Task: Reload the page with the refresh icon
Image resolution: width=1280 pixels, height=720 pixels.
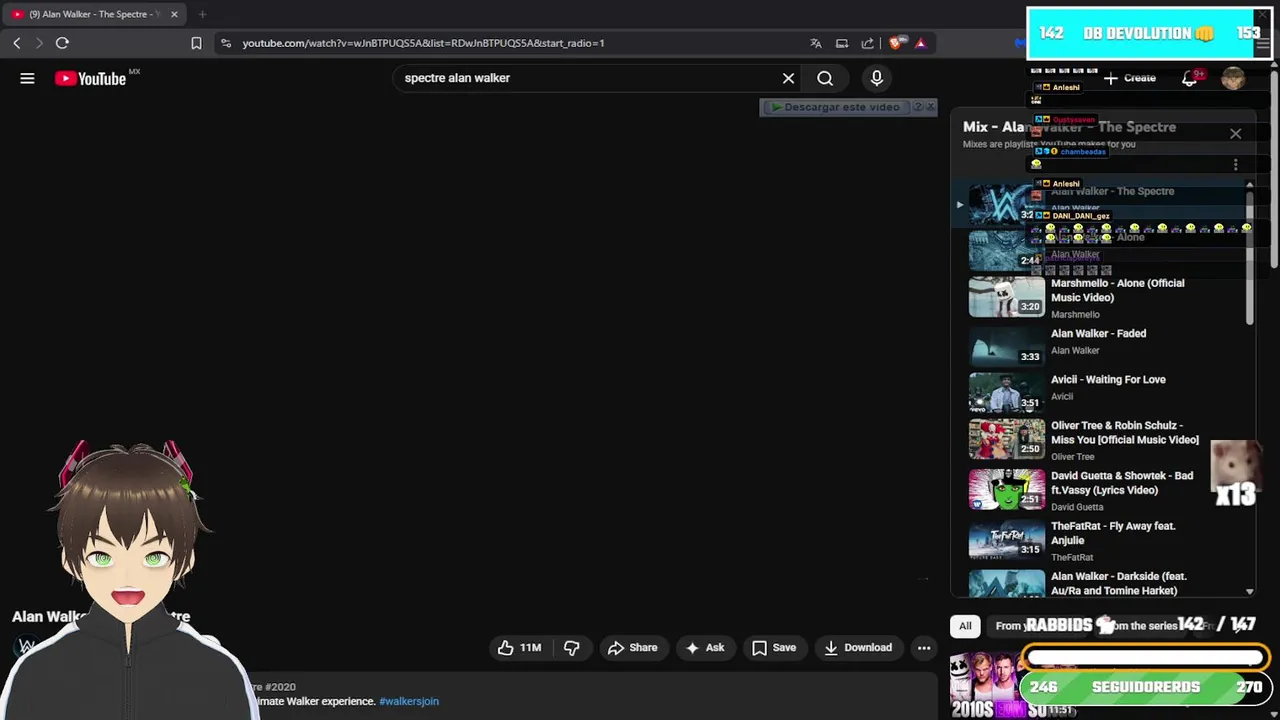Action: pyautogui.click(x=62, y=43)
